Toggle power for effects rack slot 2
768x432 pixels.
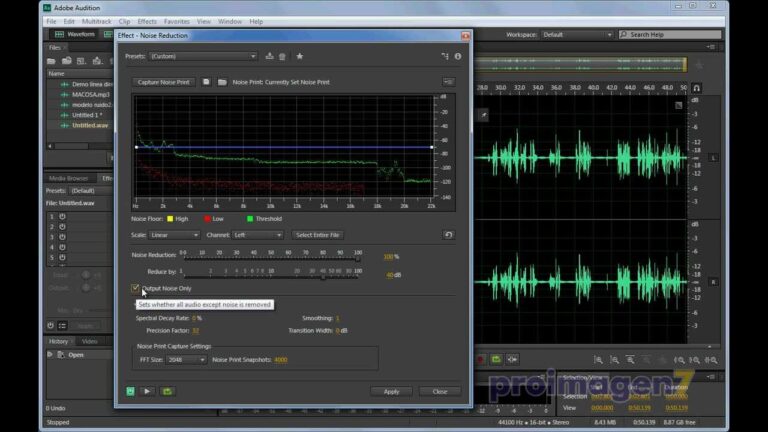pyautogui.click(x=63, y=226)
